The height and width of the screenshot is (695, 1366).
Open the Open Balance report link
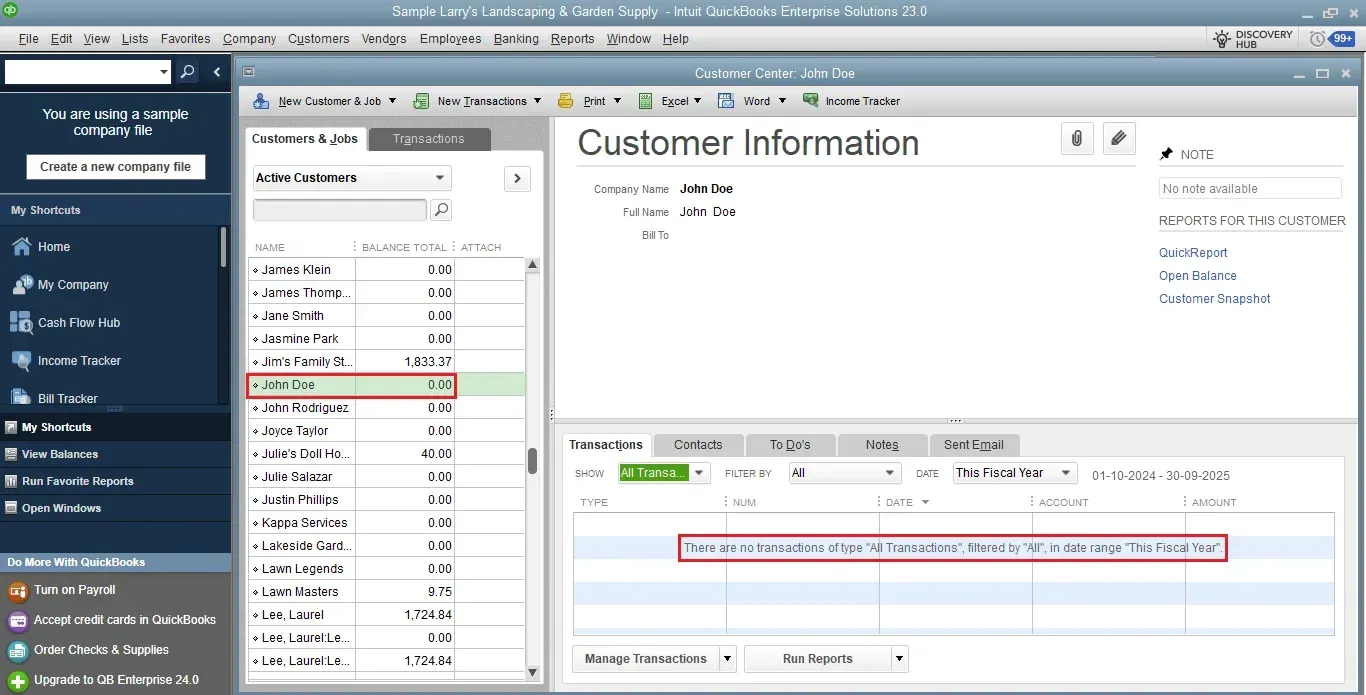tap(1198, 276)
